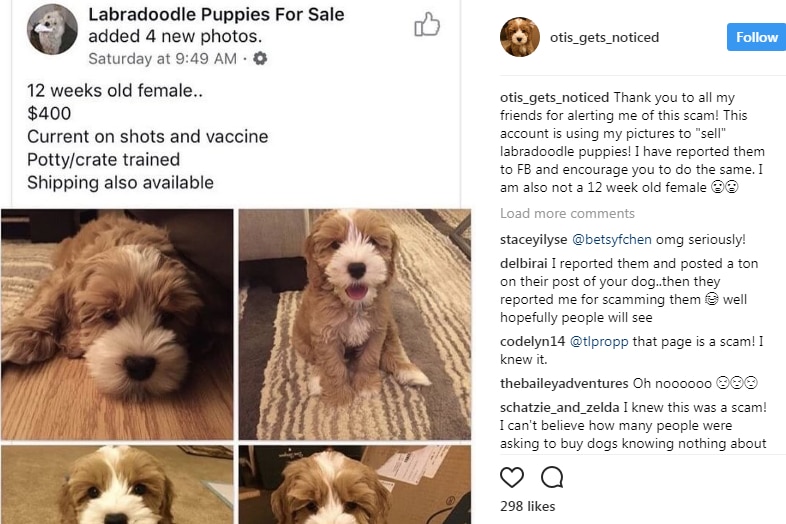Viewport: 786px width, 524px height.
Task: View staceyilyse commenter profile
Action: coord(533,240)
